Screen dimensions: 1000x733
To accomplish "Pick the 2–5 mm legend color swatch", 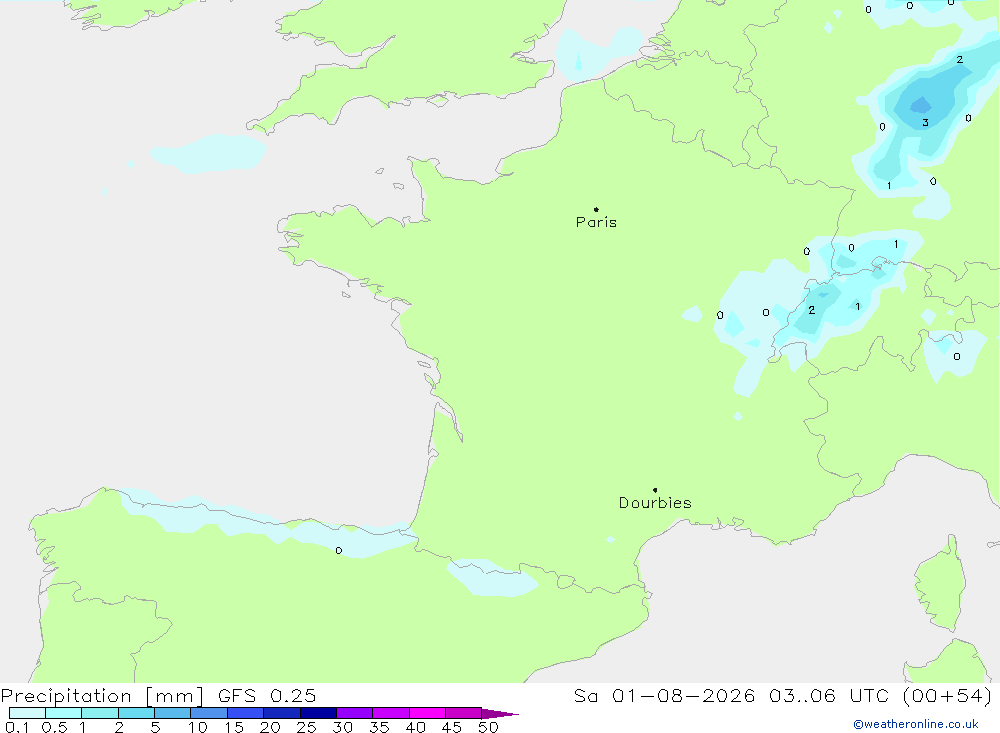I will (x=136, y=713).
